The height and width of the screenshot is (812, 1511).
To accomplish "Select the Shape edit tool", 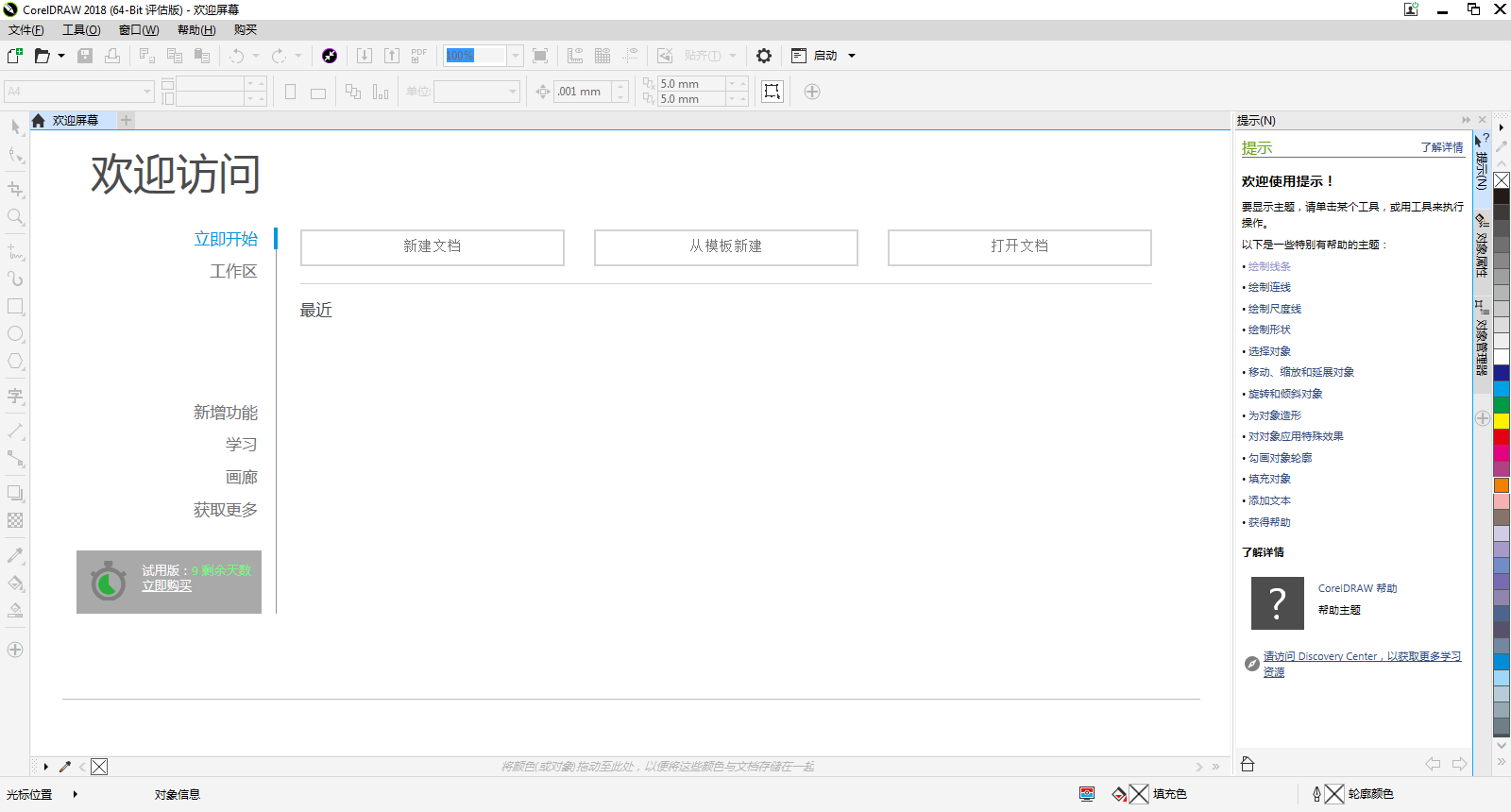I will [15, 155].
